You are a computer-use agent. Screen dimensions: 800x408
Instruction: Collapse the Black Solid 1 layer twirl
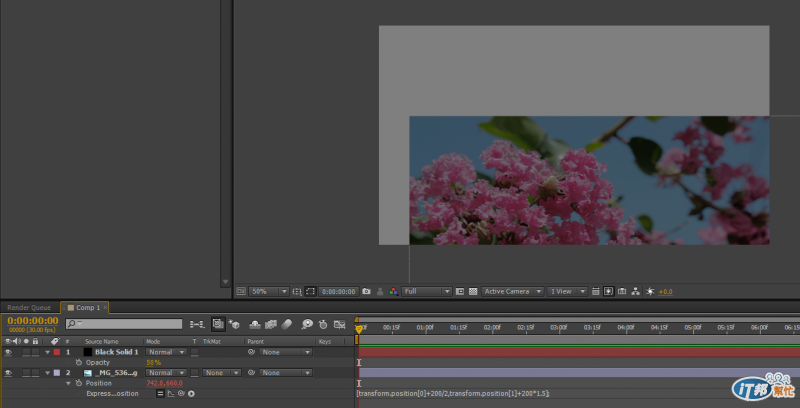pos(47,352)
